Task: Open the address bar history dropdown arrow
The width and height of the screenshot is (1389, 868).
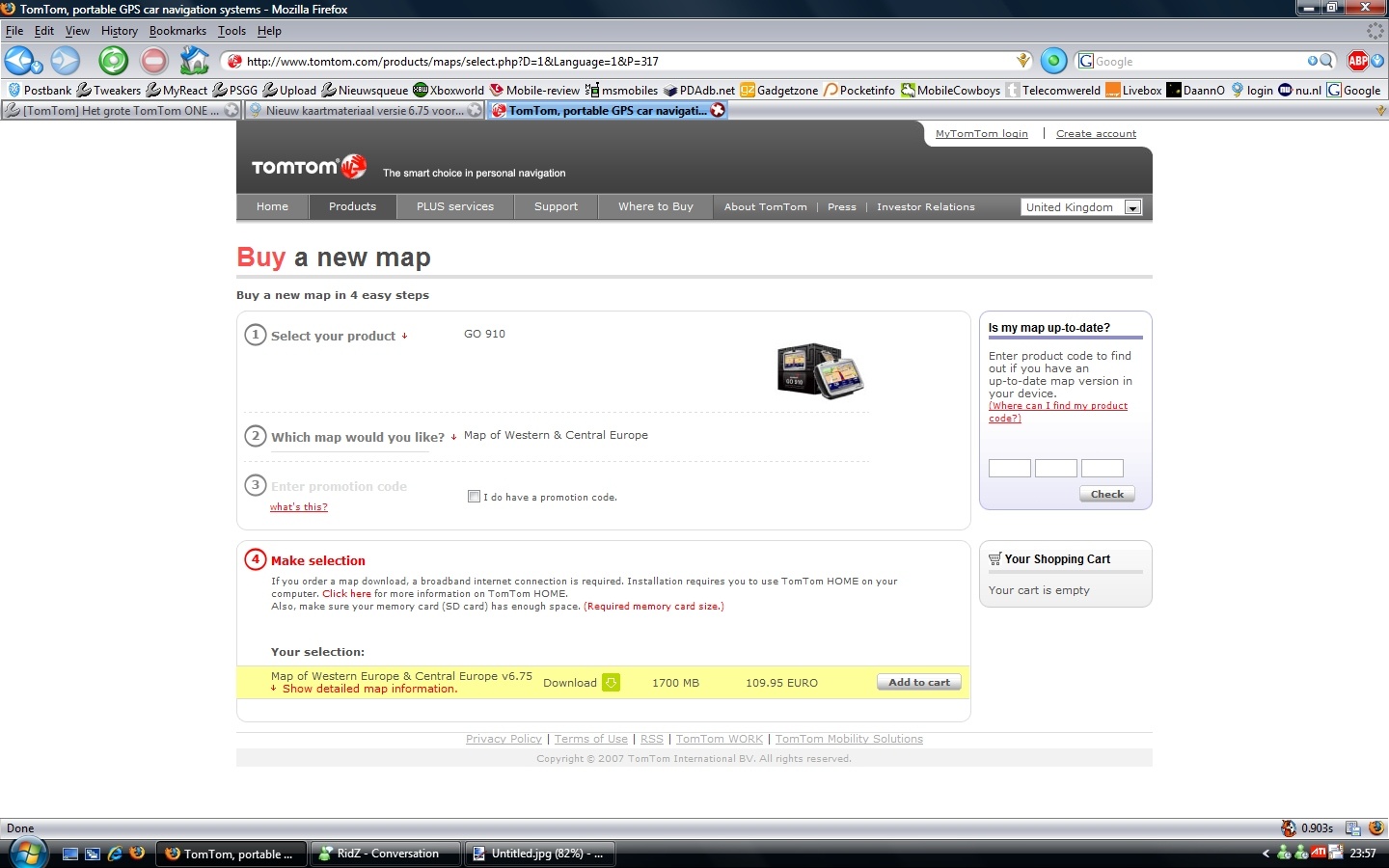Action: pyautogui.click(x=1023, y=61)
